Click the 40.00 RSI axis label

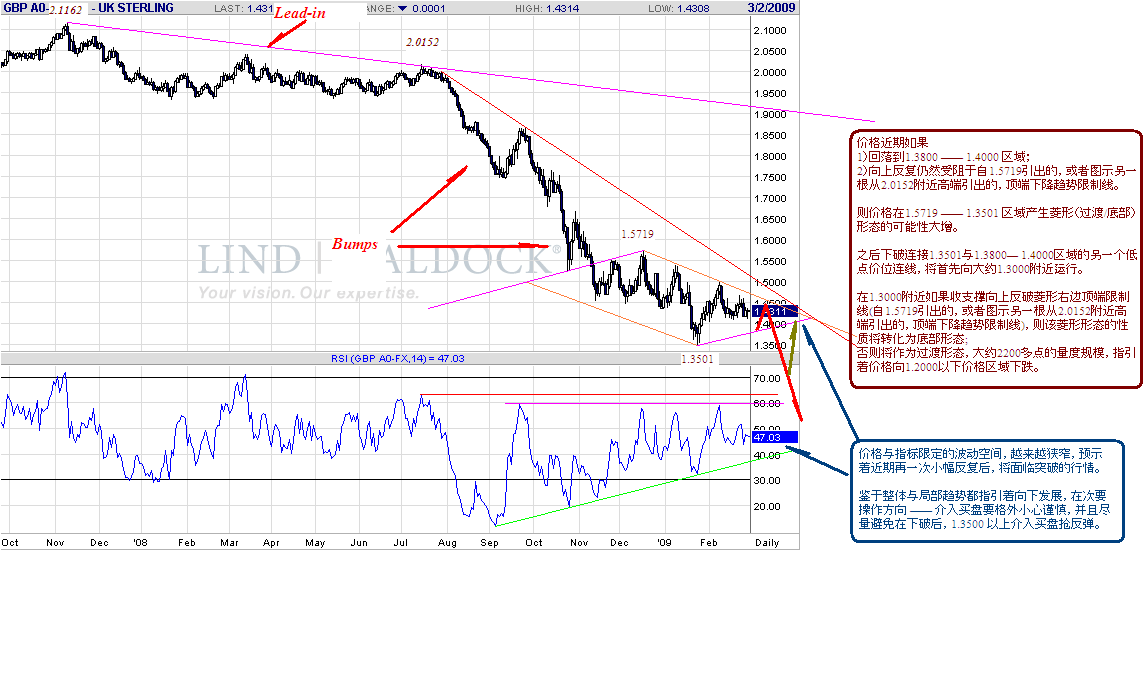[x=767, y=456]
